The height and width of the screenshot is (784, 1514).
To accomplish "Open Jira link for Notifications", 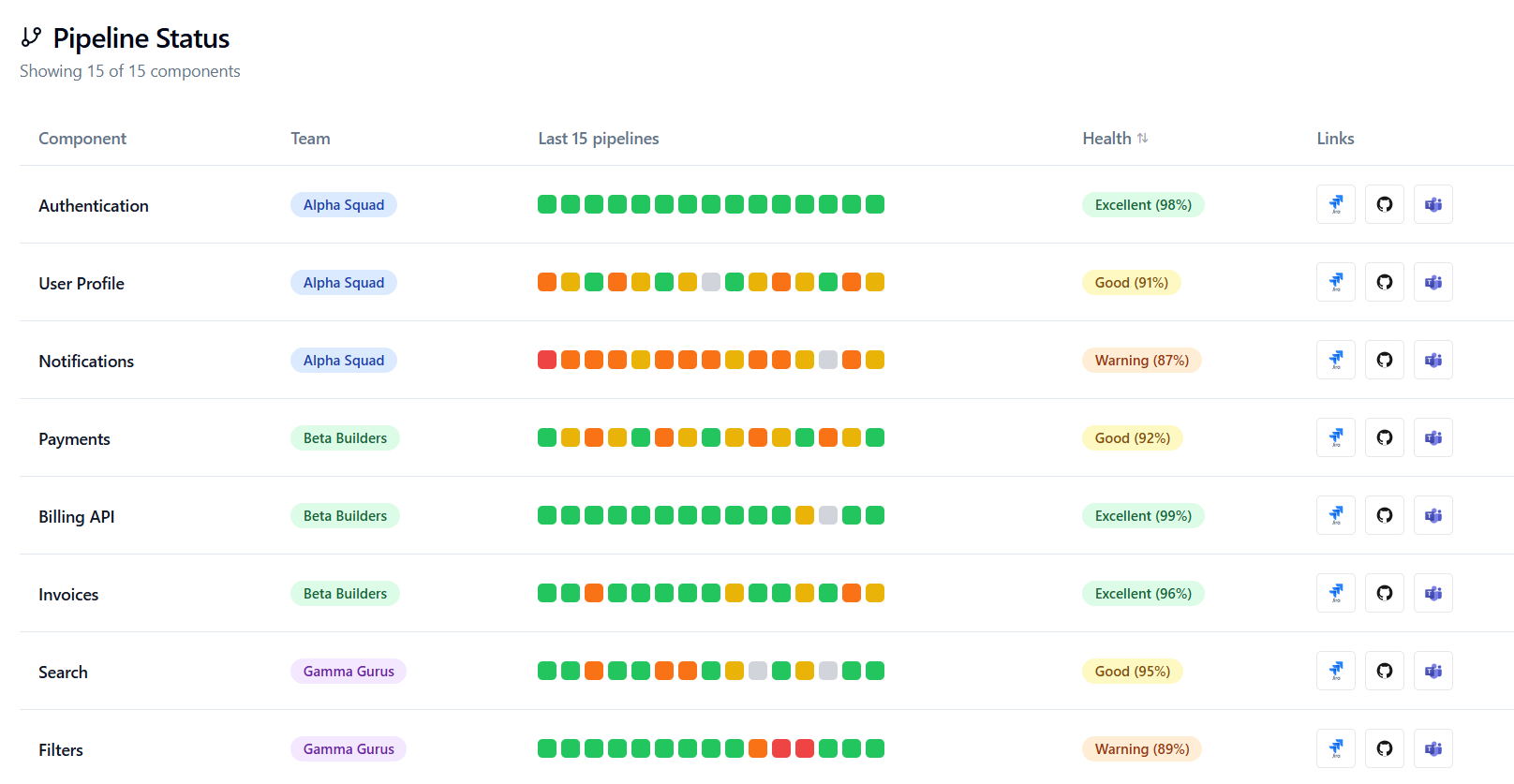I will pos(1336,360).
